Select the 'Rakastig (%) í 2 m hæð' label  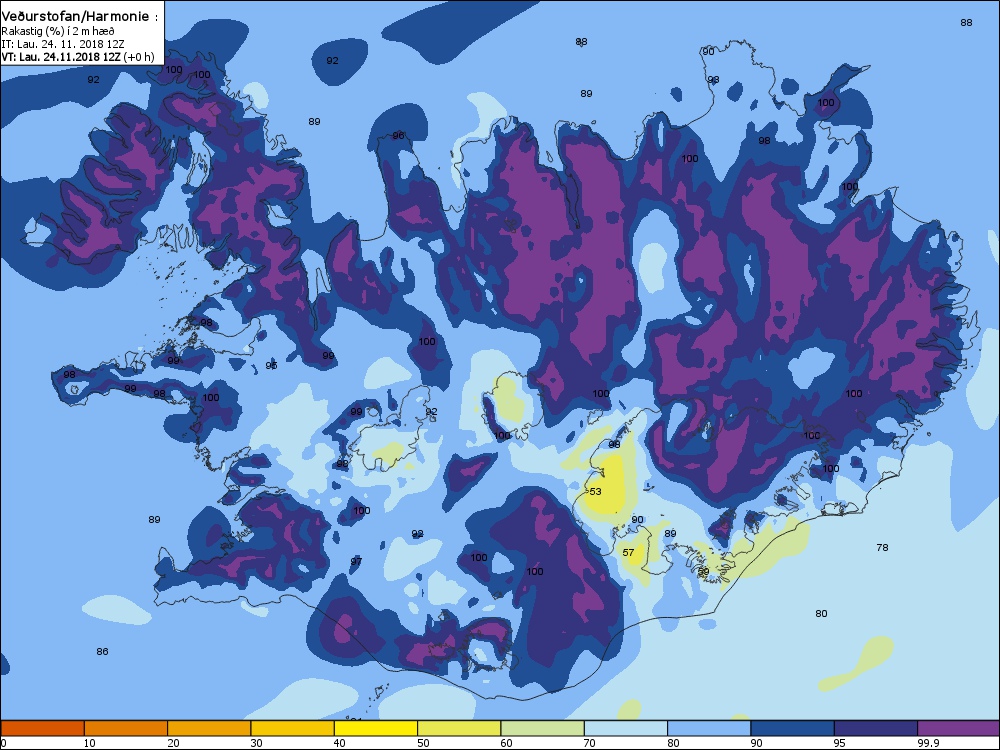[58, 31]
